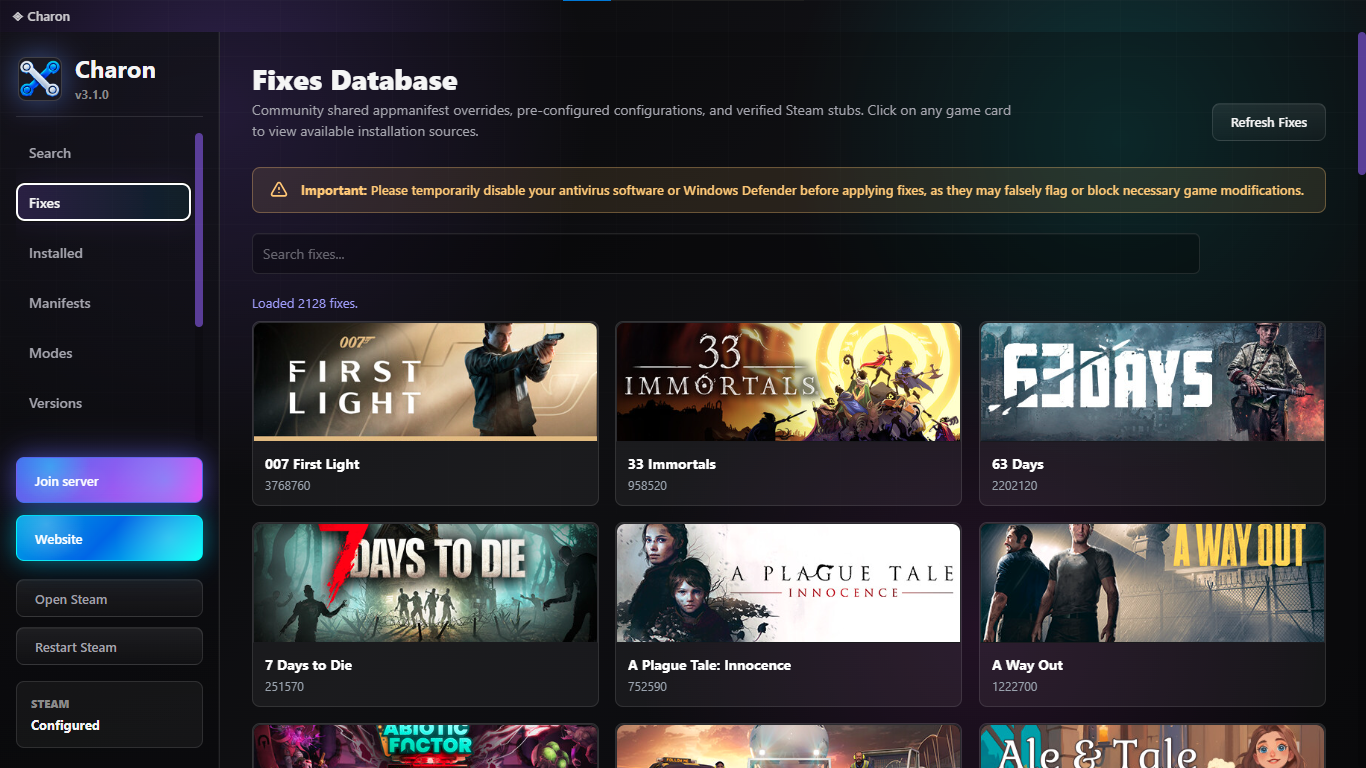Click app ID 2202120
Screen dimensions: 1366x768
[1014, 486]
